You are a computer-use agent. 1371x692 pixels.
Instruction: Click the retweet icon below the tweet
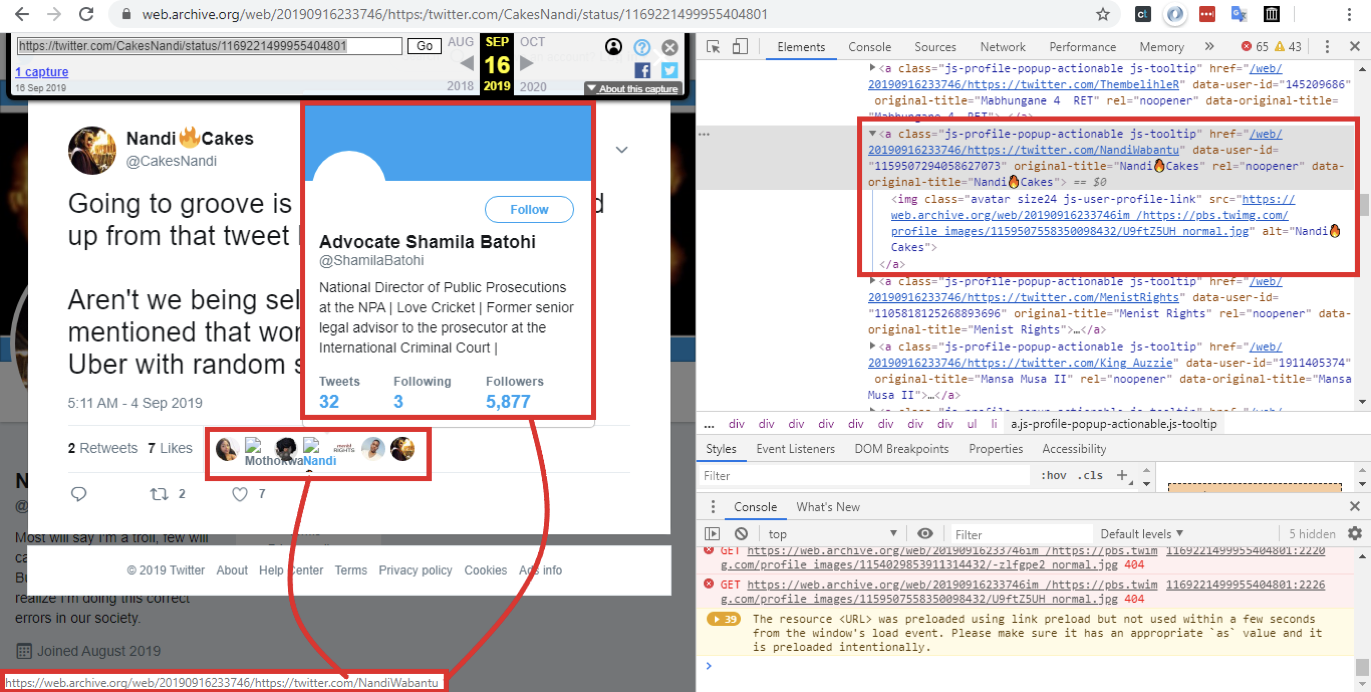pos(159,494)
